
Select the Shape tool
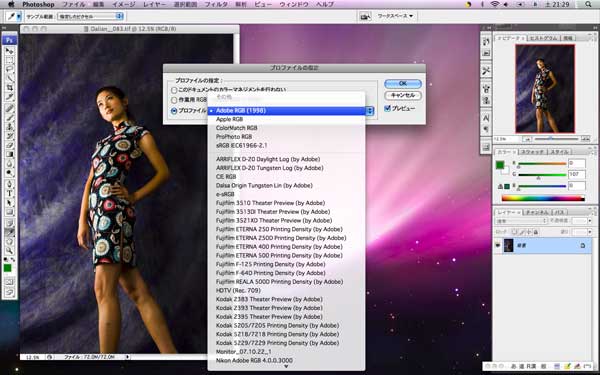point(9,212)
